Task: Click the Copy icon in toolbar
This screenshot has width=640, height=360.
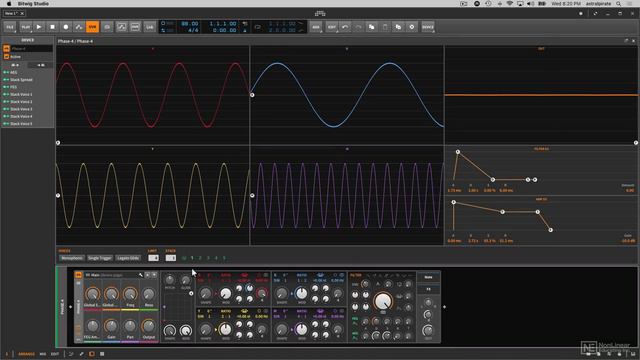Action: coord(371,27)
